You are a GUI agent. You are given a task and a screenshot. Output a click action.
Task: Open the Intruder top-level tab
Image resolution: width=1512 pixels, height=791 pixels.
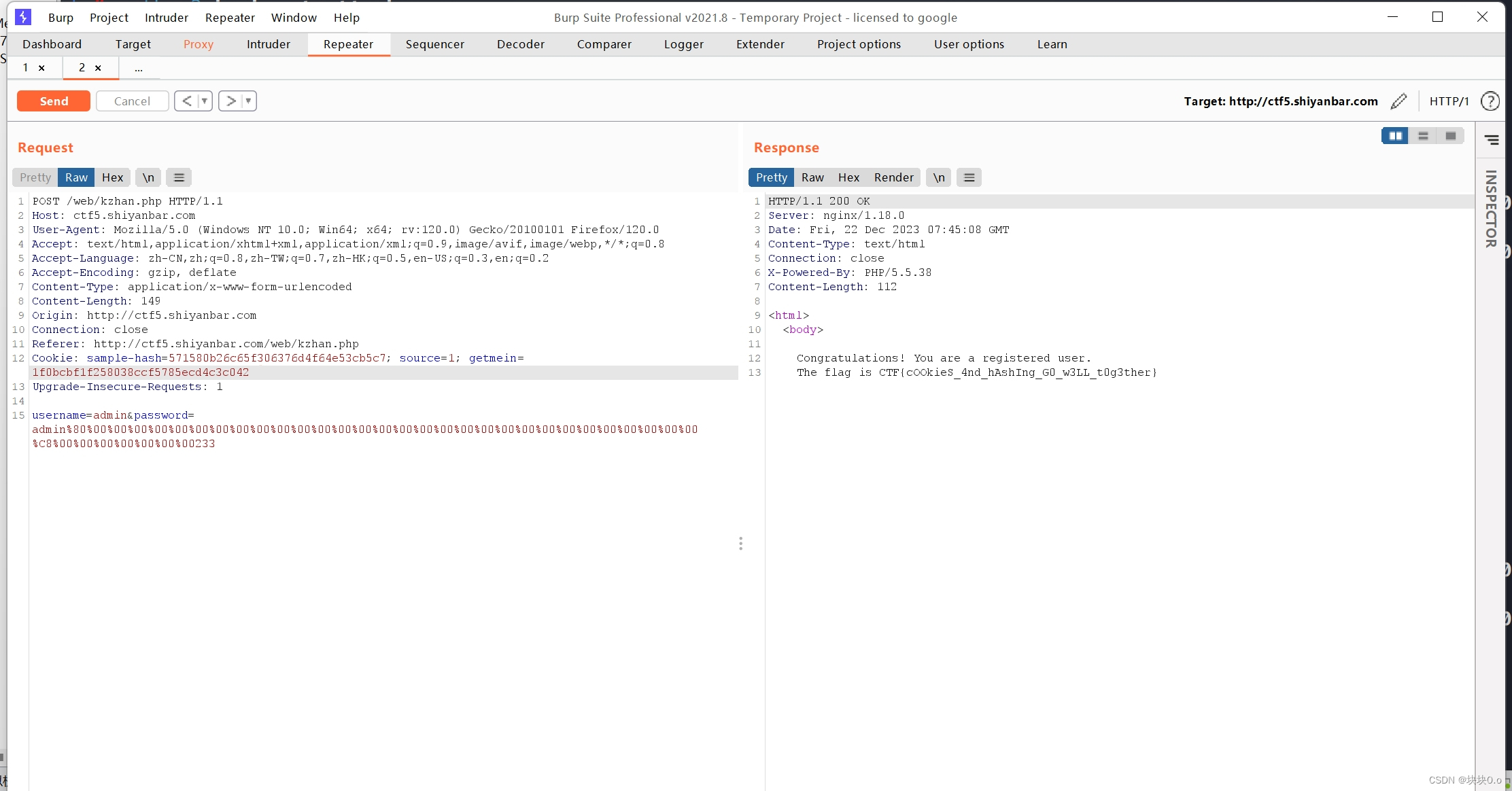(268, 44)
